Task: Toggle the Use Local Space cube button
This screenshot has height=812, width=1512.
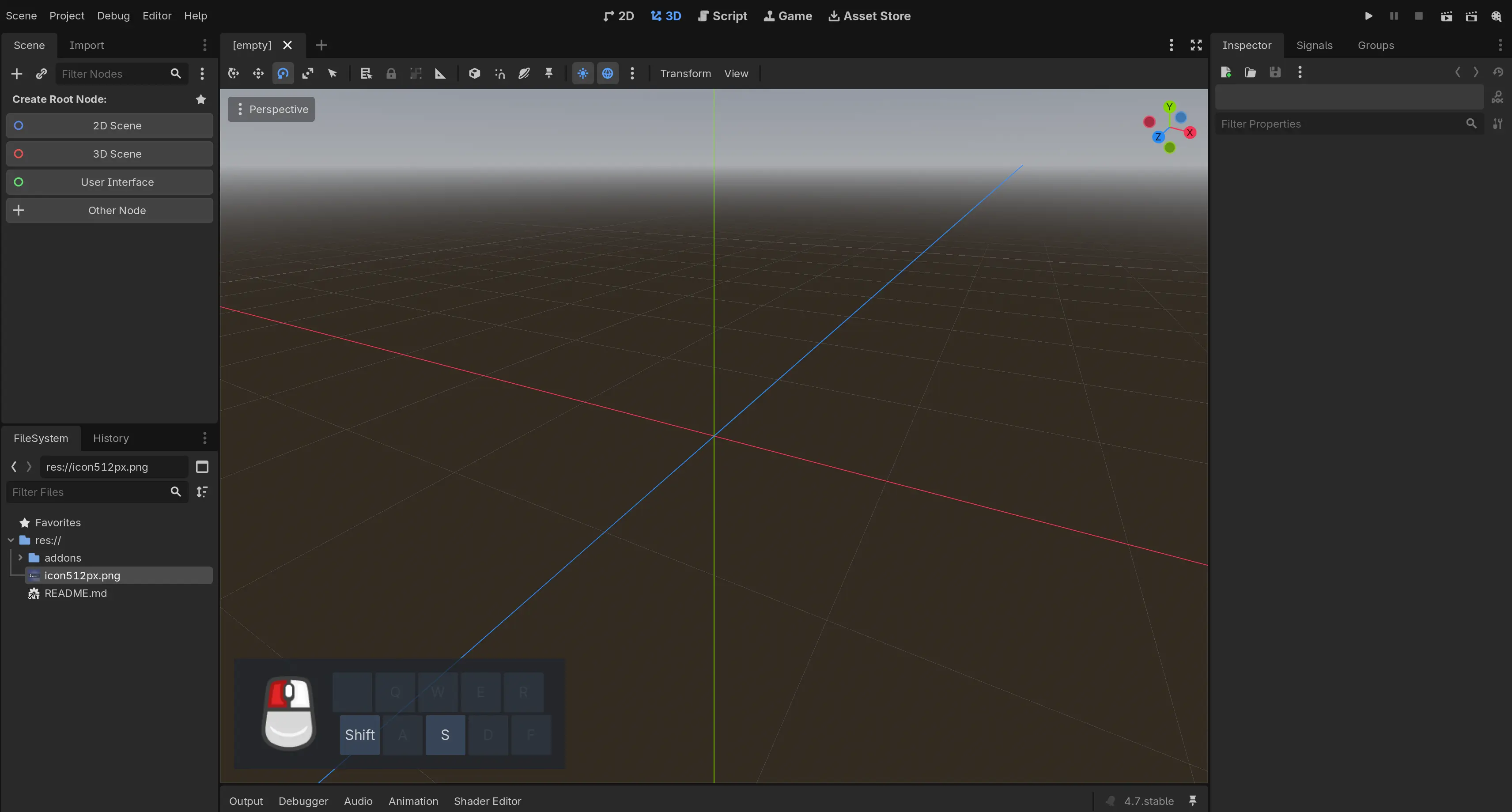Action: click(474, 73)
